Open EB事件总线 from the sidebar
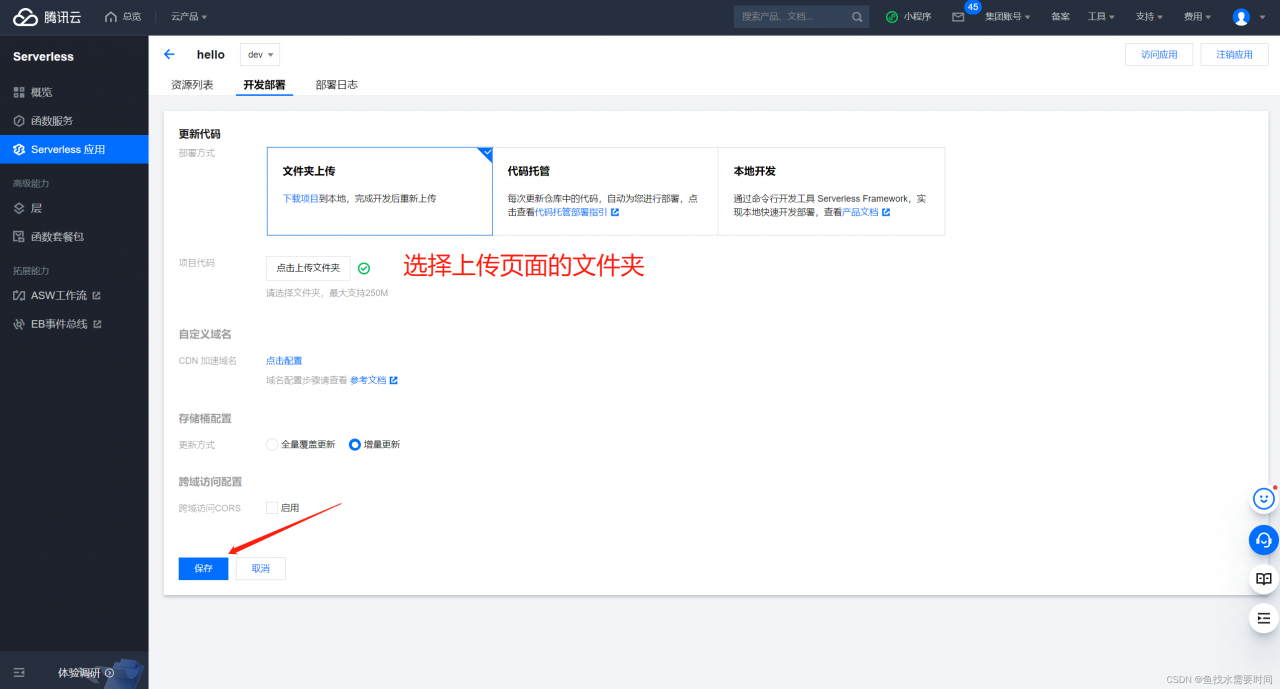The width and height of the screenshot is (1280, 689). (61, 323)
